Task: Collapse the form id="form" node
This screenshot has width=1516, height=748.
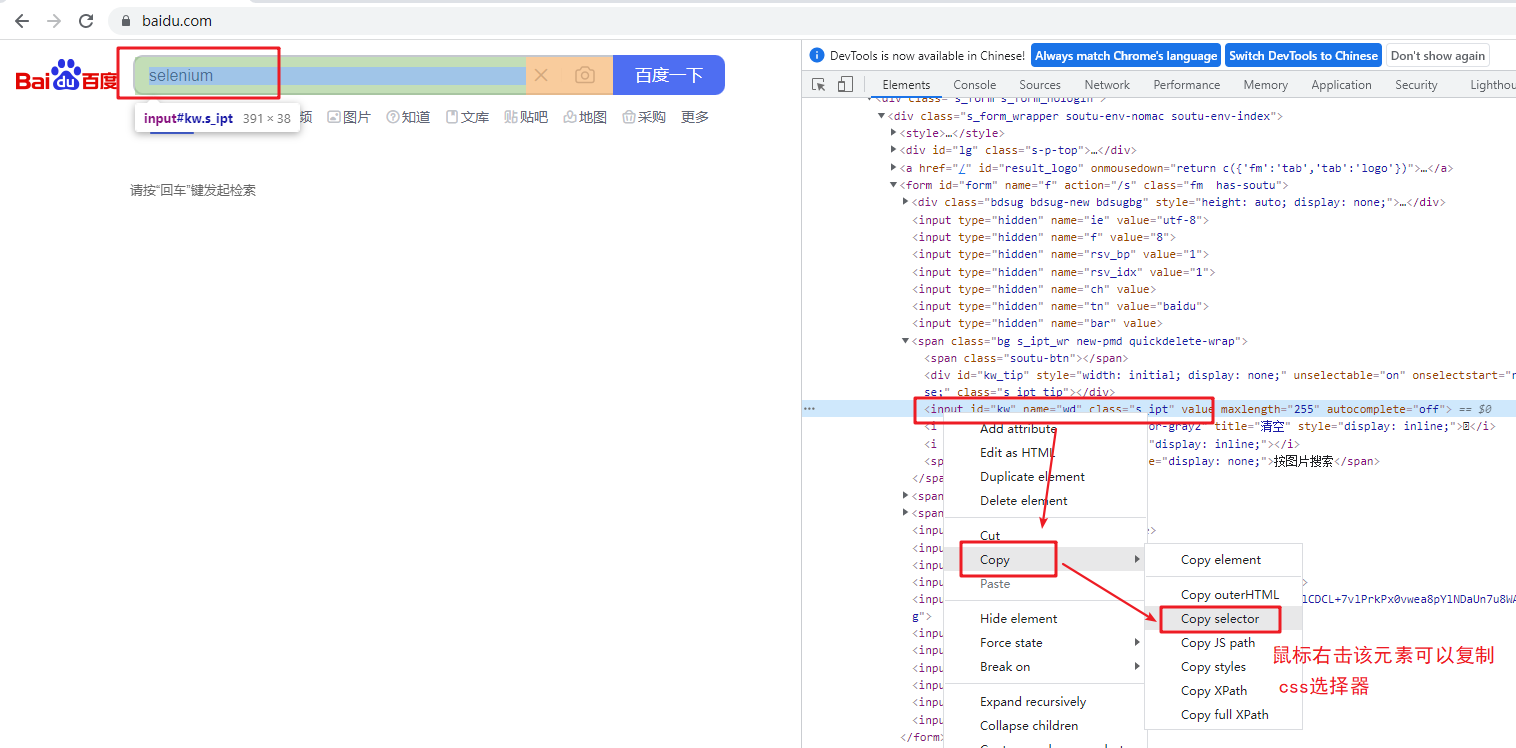Action: coord(894,185)
